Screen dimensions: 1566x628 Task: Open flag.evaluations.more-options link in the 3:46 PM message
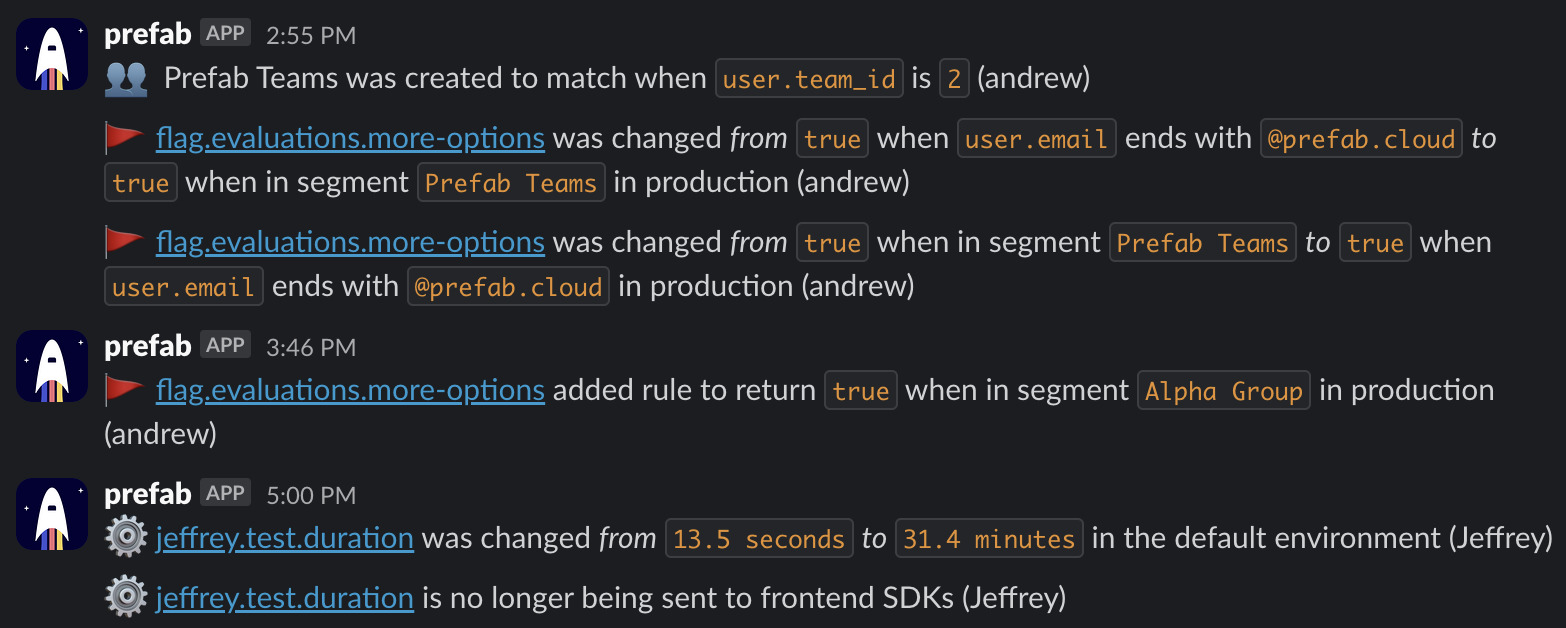coord(350,390)
